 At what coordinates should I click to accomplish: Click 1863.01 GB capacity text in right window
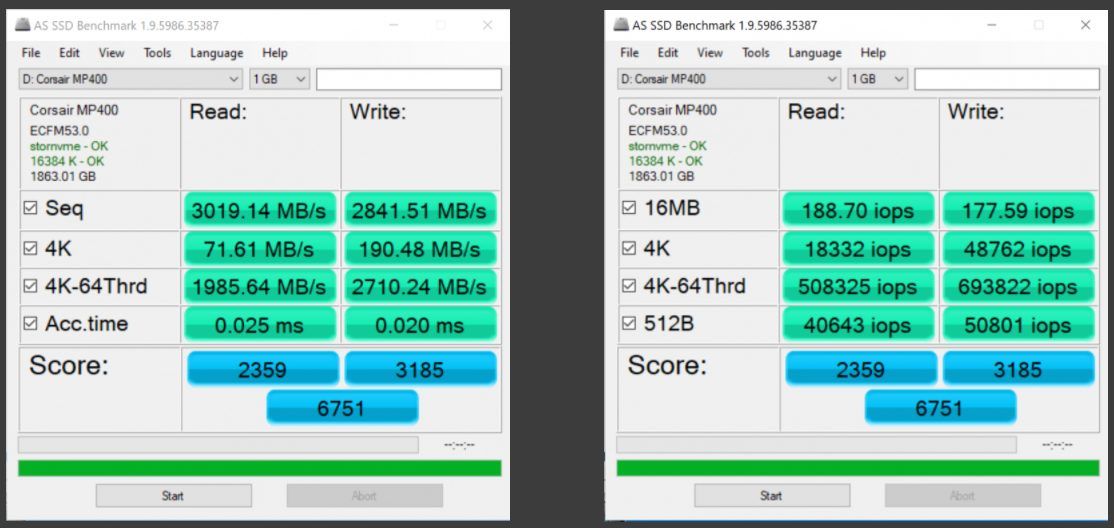tap(661, 176)
